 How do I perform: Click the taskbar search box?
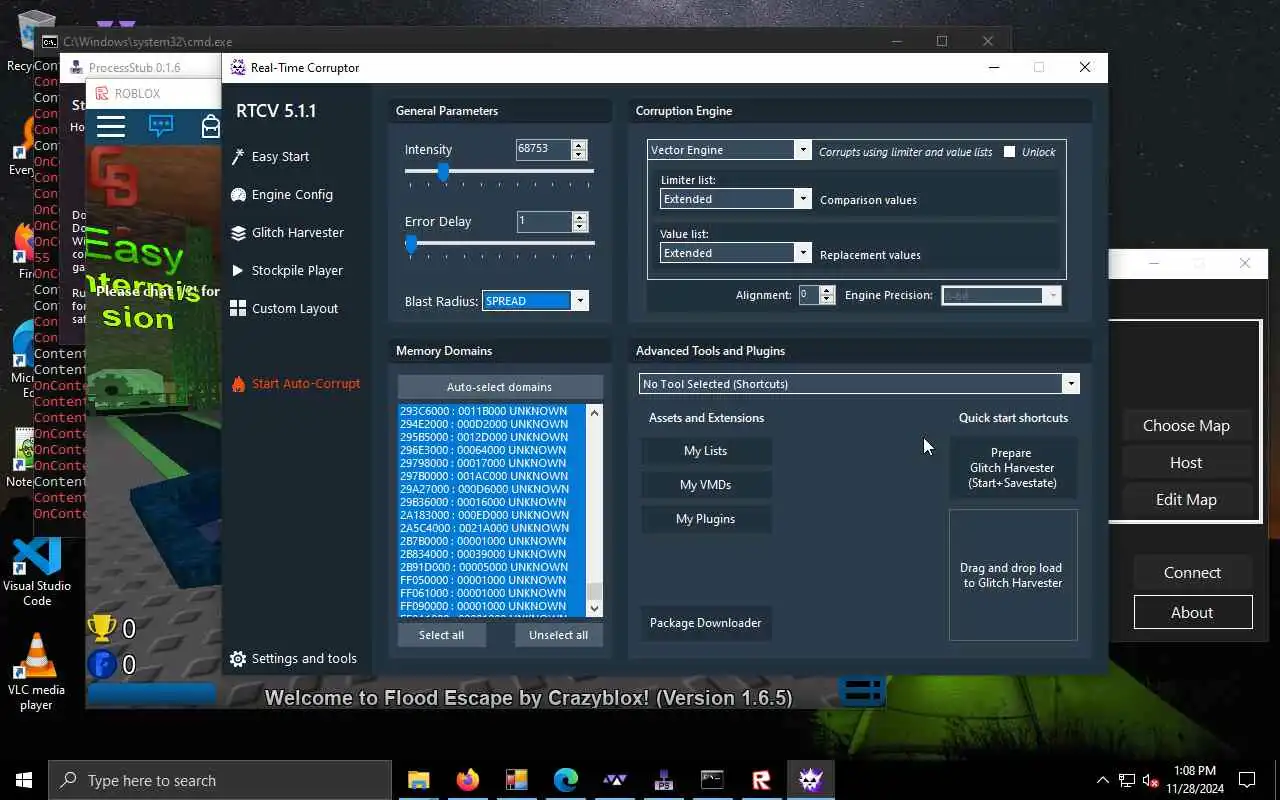[220, 780]
